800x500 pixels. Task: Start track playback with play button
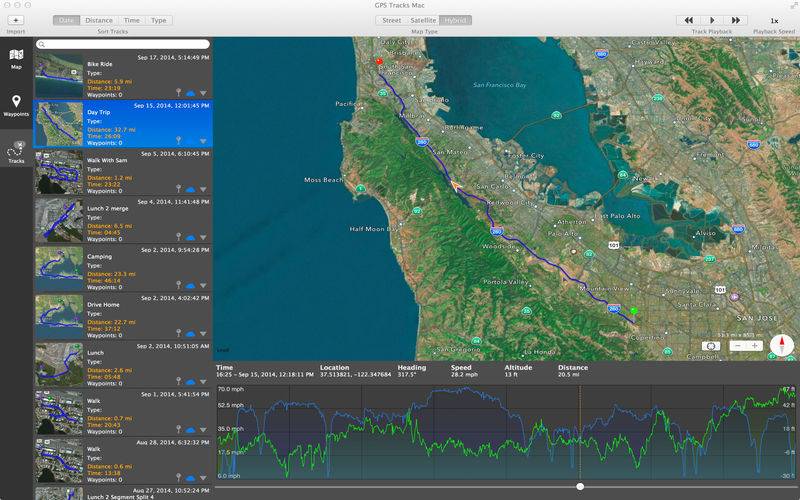(x=712, y=20)
